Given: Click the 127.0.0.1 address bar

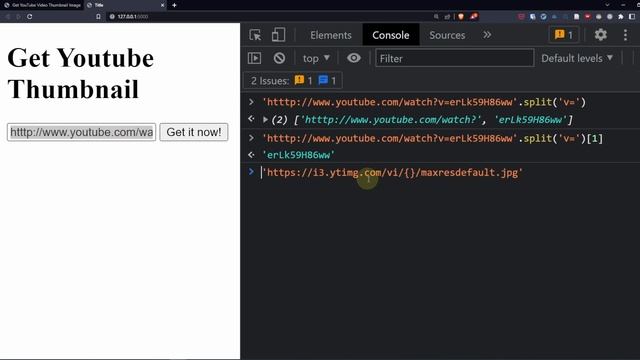Looking at the screenshot, I should click(269, 17).
